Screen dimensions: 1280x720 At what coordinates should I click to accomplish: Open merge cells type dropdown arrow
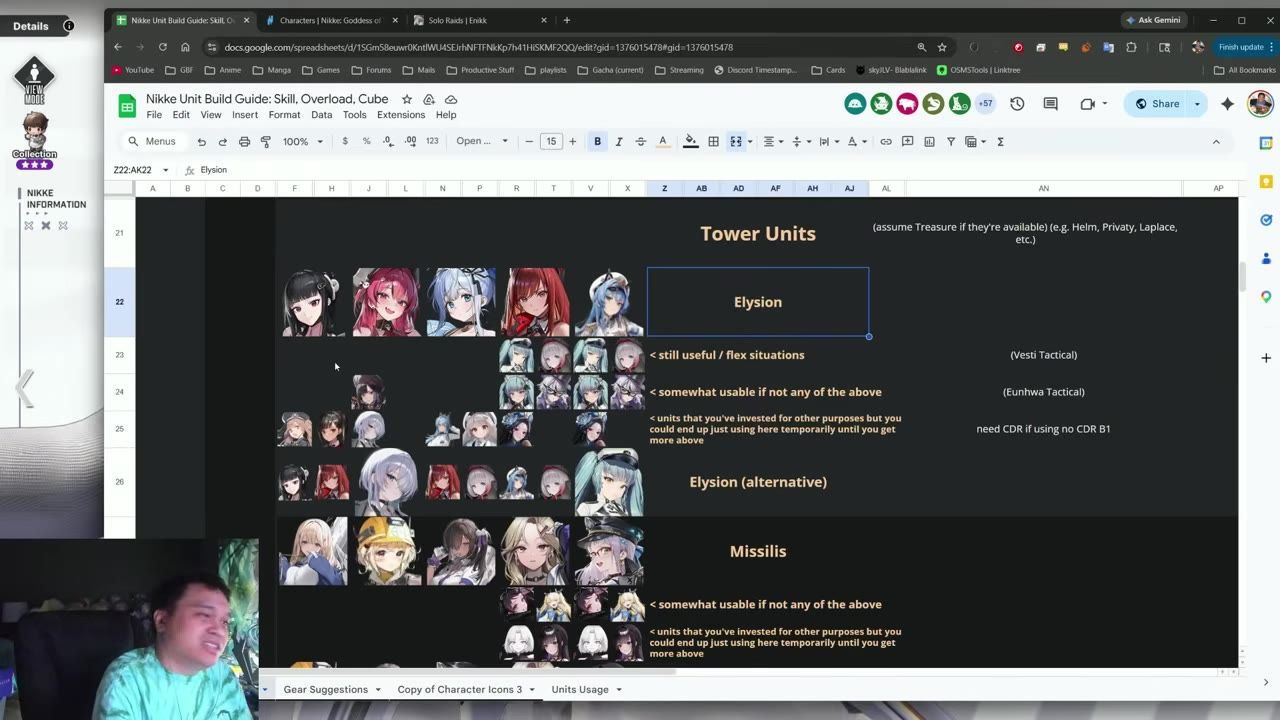tap(750, 142)
